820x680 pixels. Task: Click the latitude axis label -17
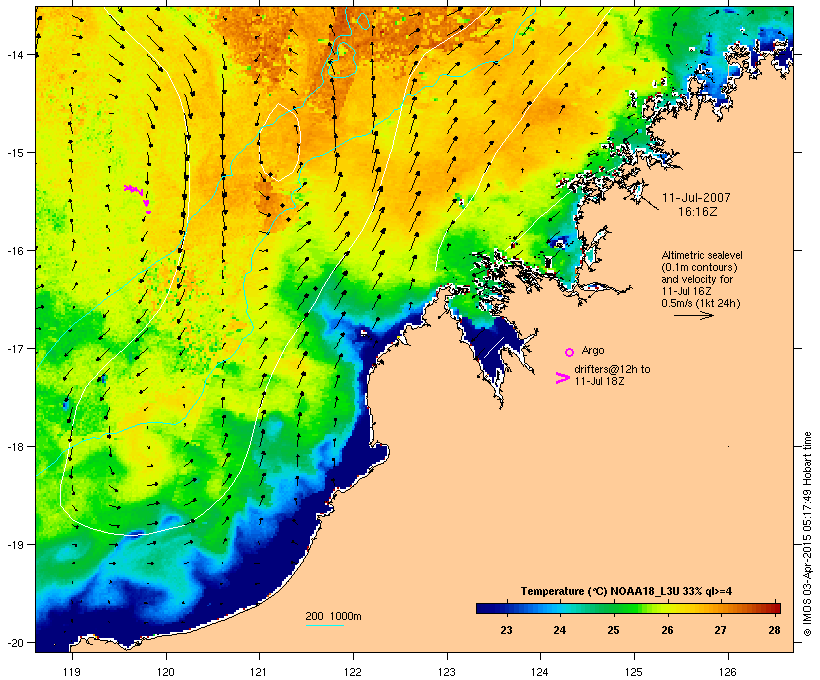[x=15, y=348]
